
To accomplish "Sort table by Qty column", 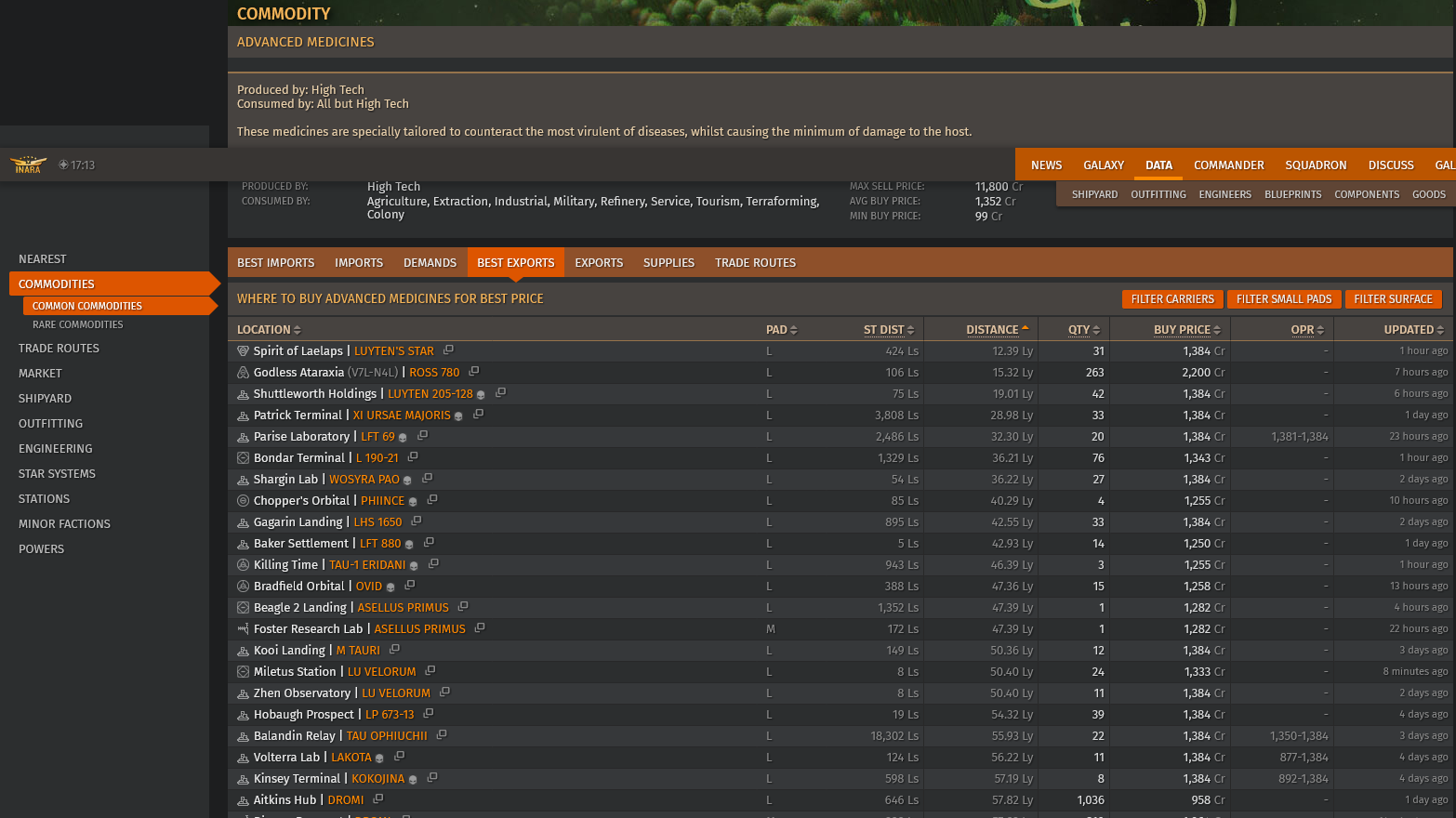I will (x=1084, y=330).
